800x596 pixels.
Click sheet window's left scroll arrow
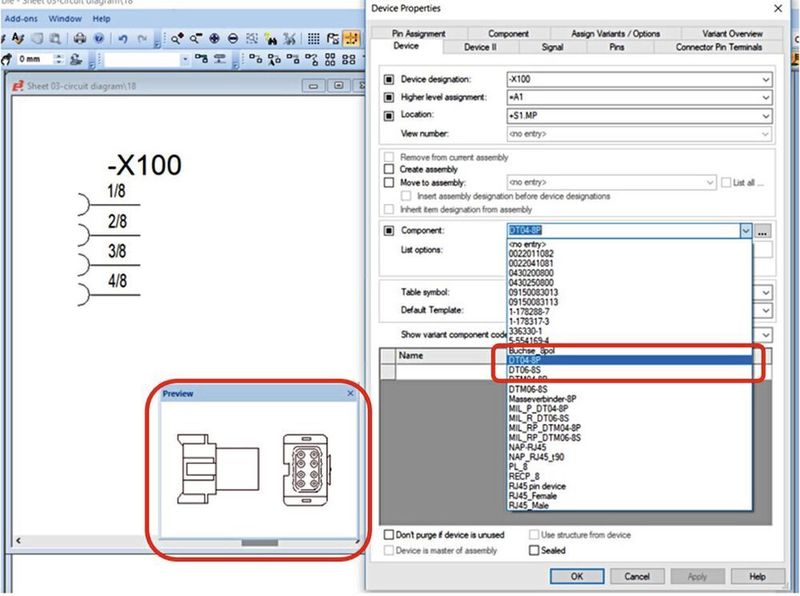click(18, 540)
